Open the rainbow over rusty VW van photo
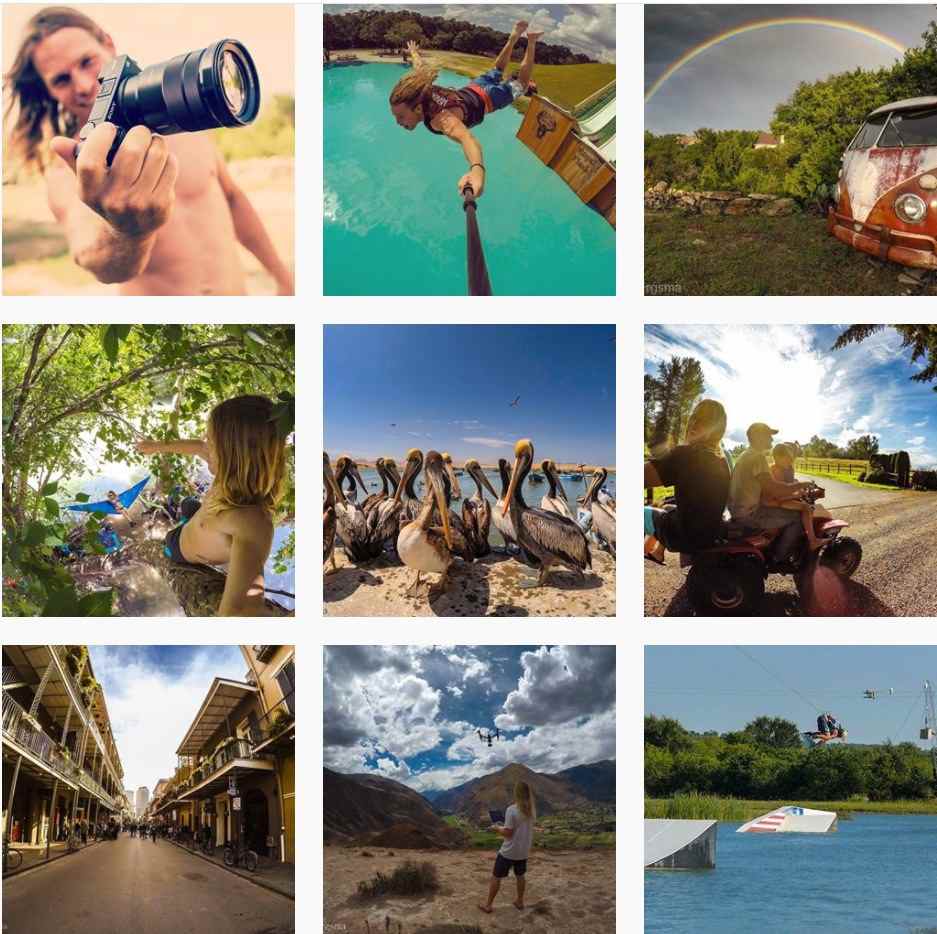937x934 pixels. coord(791,150)
